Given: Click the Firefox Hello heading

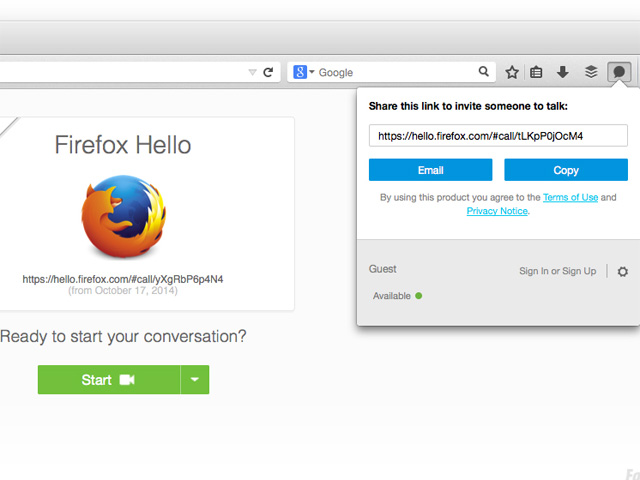Looking at the screenshot, I should click(123, 145).
